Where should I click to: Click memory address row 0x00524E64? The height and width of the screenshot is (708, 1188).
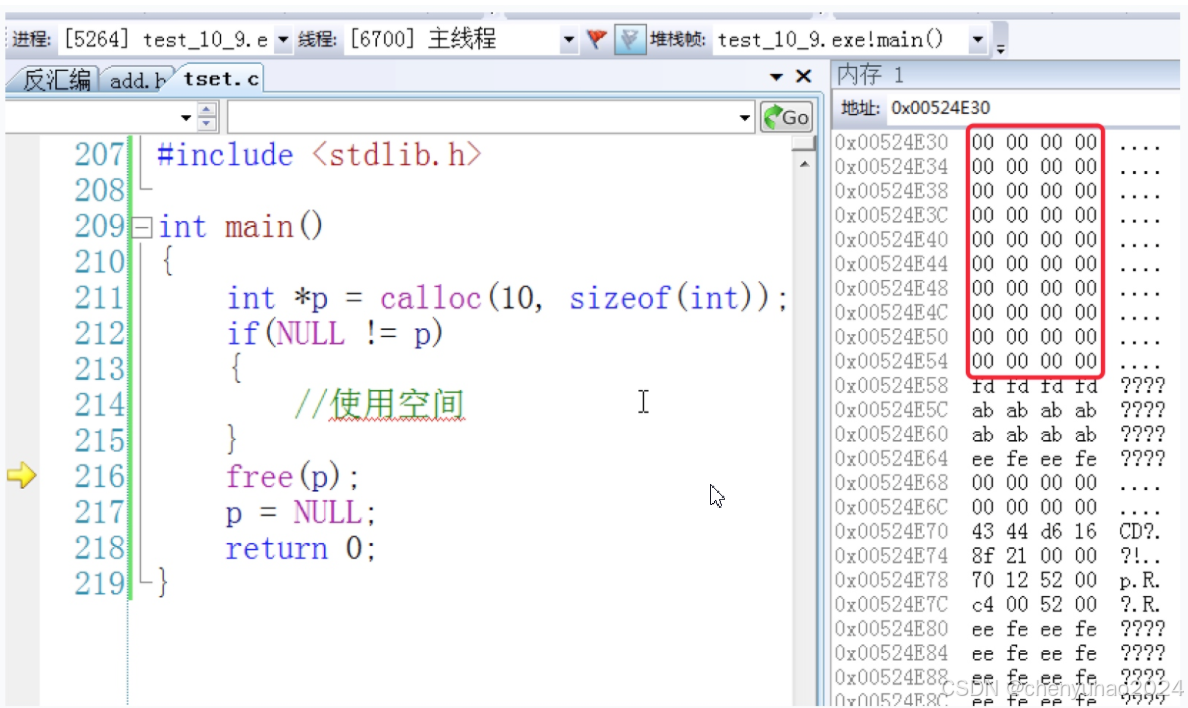pos(891,458)
